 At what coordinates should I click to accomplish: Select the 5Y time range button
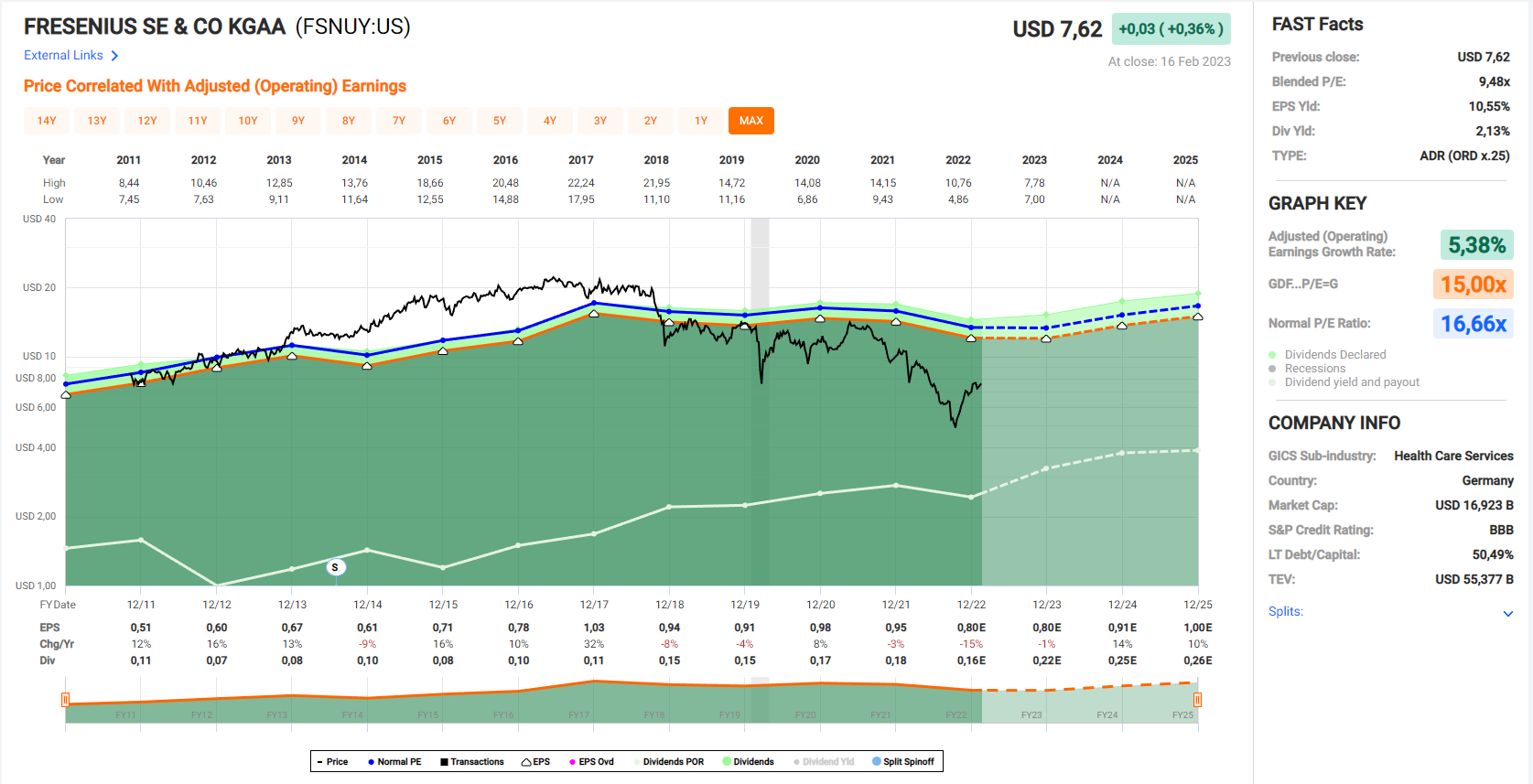(x=500, y=121)
